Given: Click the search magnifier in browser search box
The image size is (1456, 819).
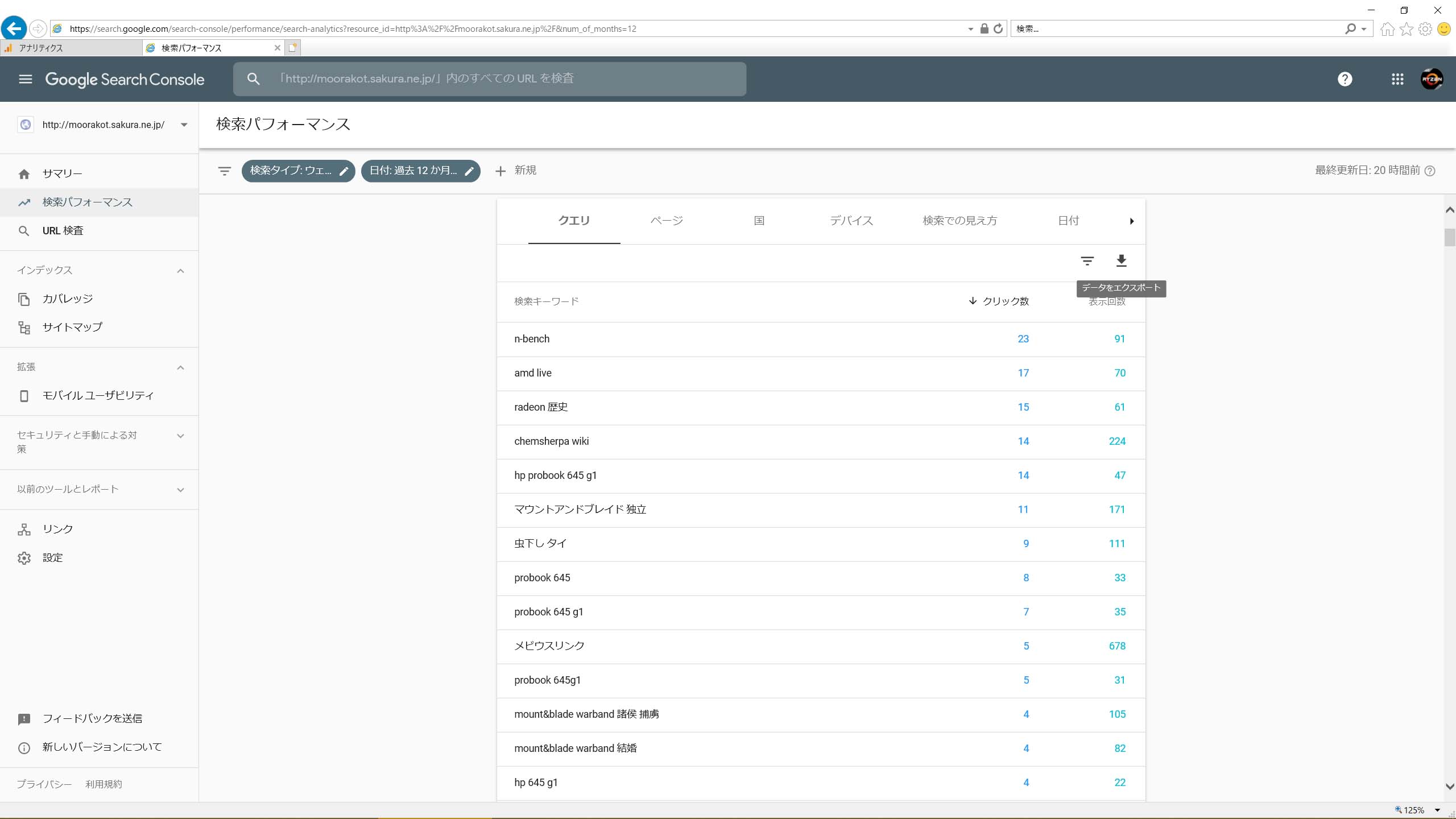Looking at the screenshot, I should 1350,28.
